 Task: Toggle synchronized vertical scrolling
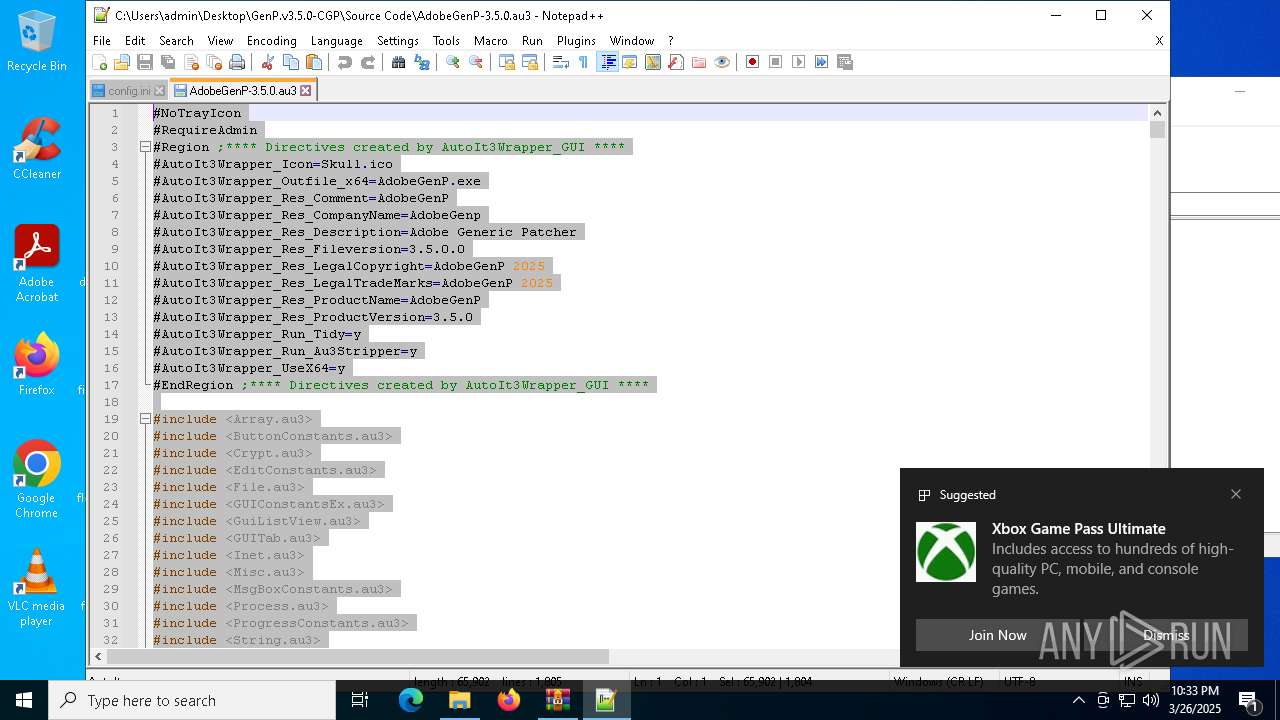pyautogui.click(x=507, y=62)
